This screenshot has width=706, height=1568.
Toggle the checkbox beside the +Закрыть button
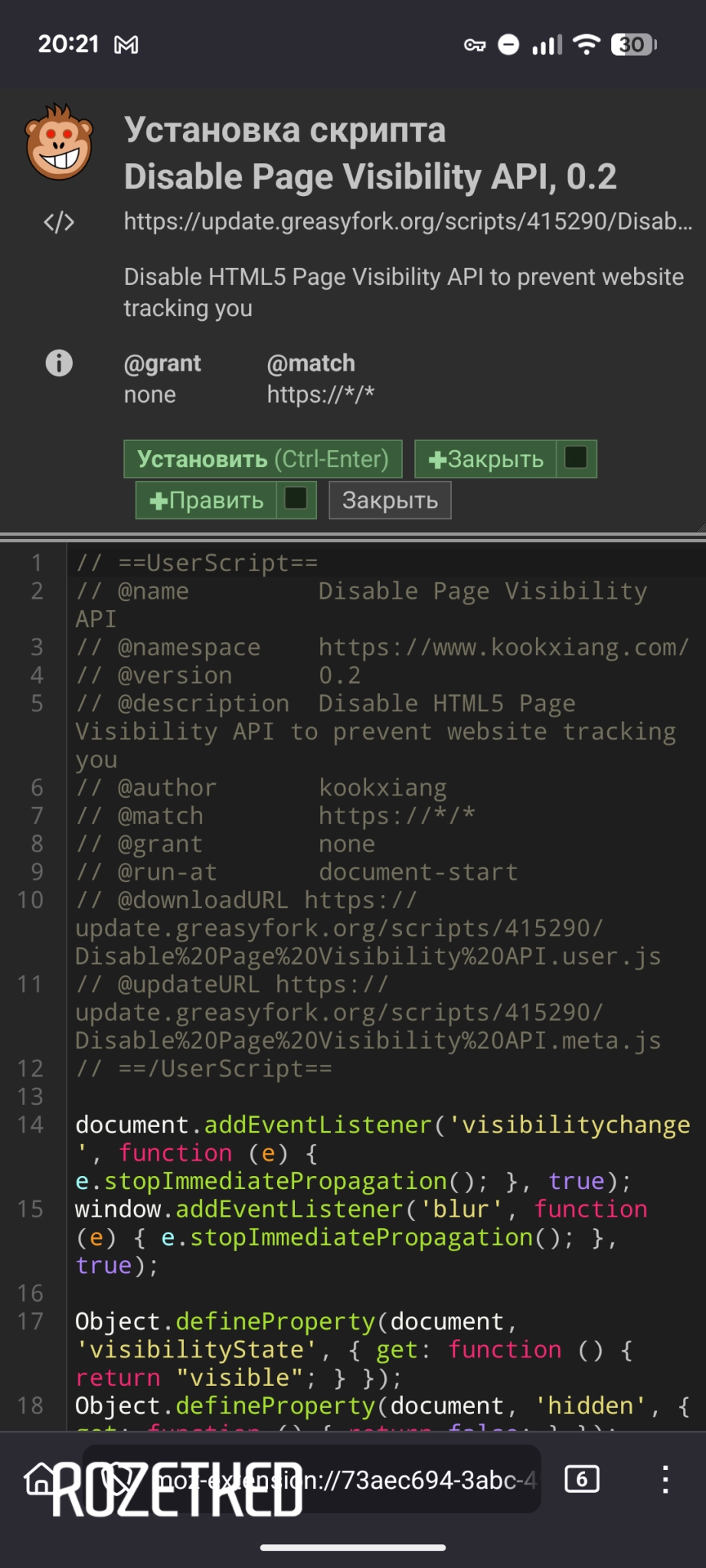coord(576,458)
